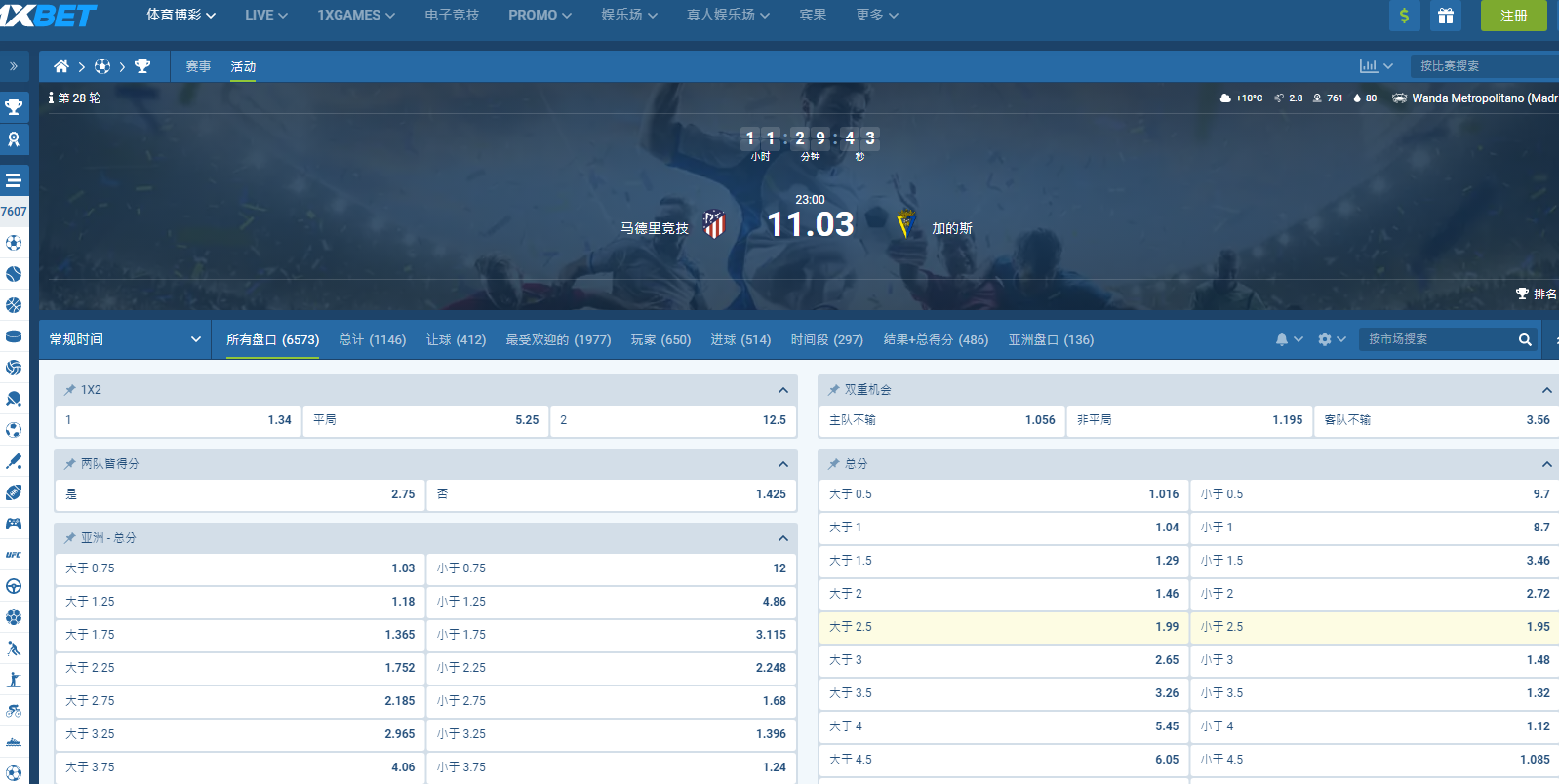Click the green 注册 button
Viewport: 1559px width, 784px height.
click(1513, 16)
